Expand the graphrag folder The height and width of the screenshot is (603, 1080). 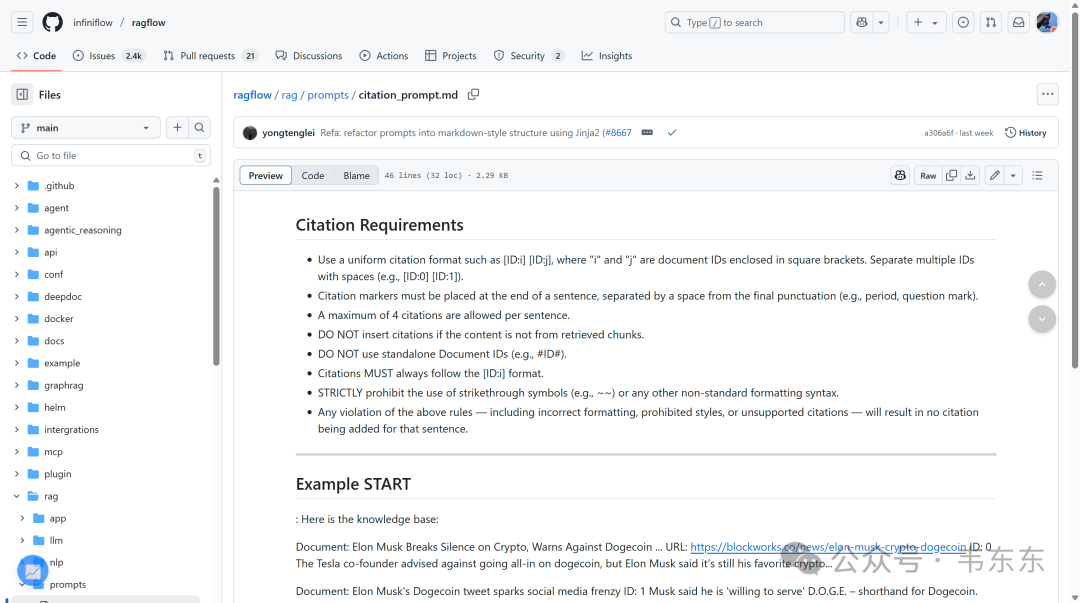coord(17,385)
